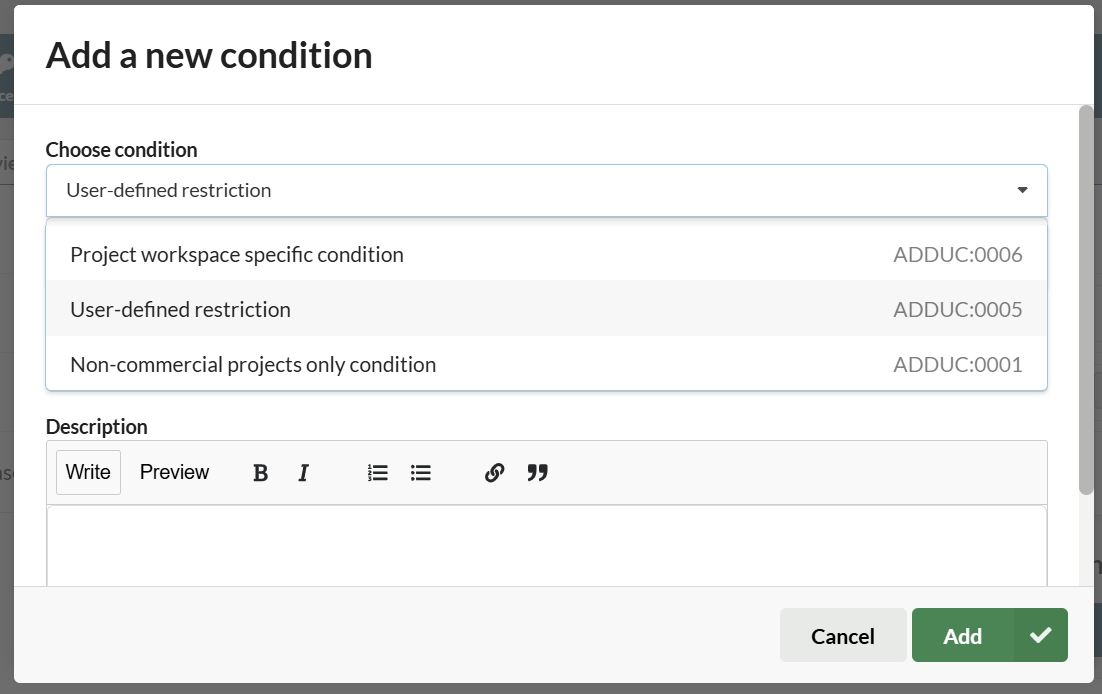
Task: Insert a bulleted list in description
Action: pos(421,473)
